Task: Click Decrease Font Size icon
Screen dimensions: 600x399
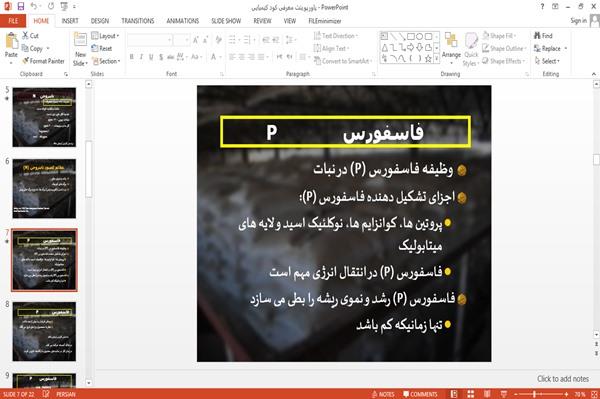Action: pos(205,40)
